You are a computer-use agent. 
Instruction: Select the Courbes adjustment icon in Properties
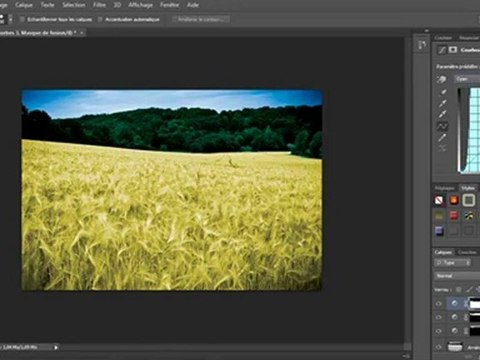pyautogui.click(x=442, y=50)
